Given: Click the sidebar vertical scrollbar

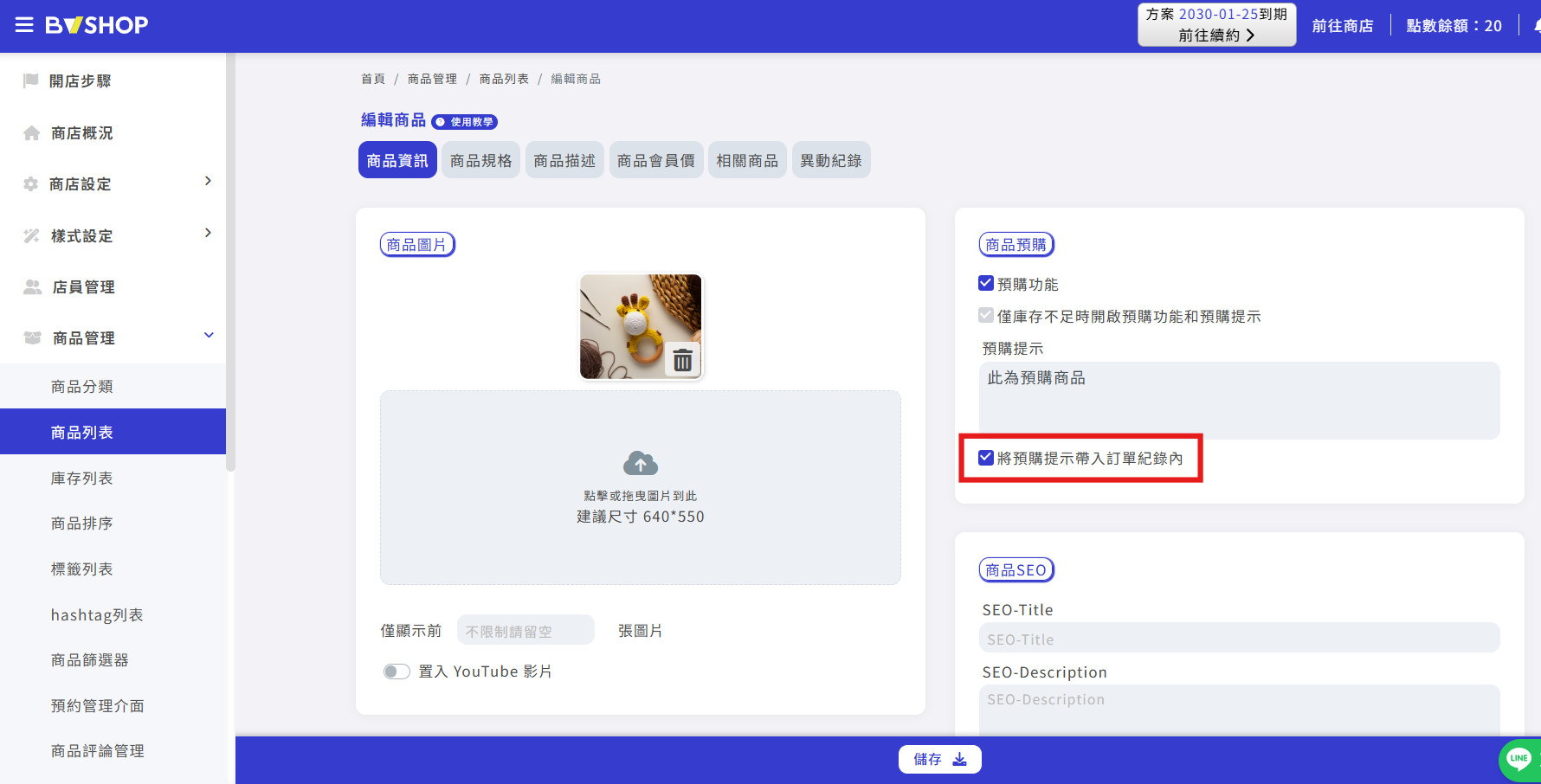Looking at the screenshot, I should tap(230, 262).
